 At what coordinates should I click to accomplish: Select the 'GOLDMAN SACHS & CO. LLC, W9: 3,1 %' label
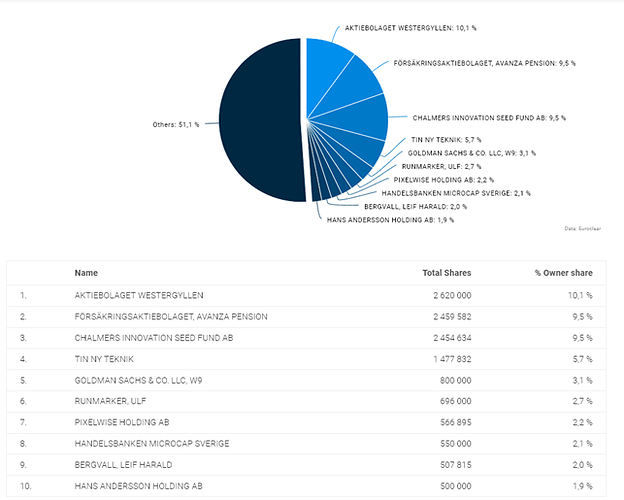[472, 153]
